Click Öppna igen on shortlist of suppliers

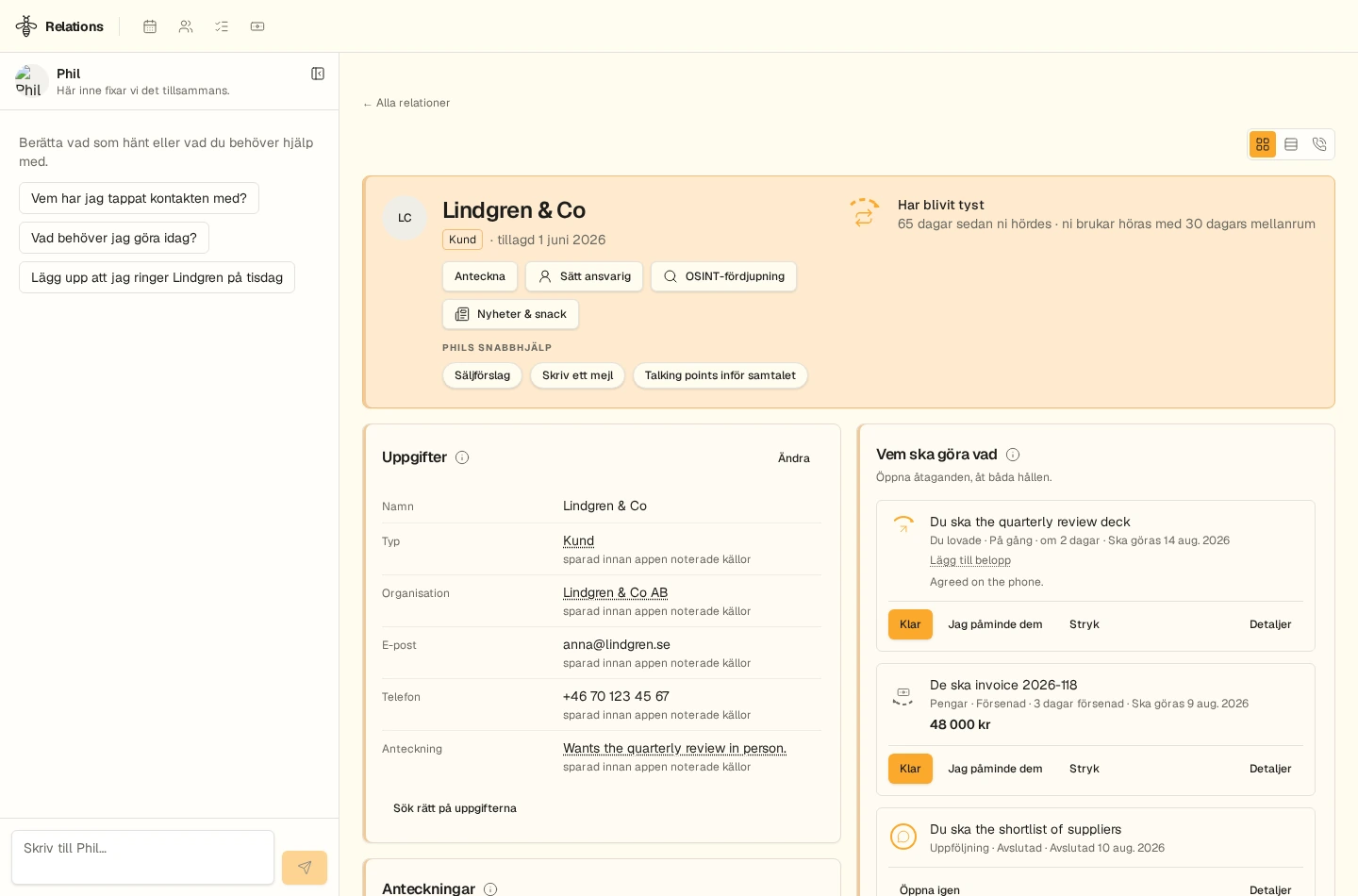[930, 889]
